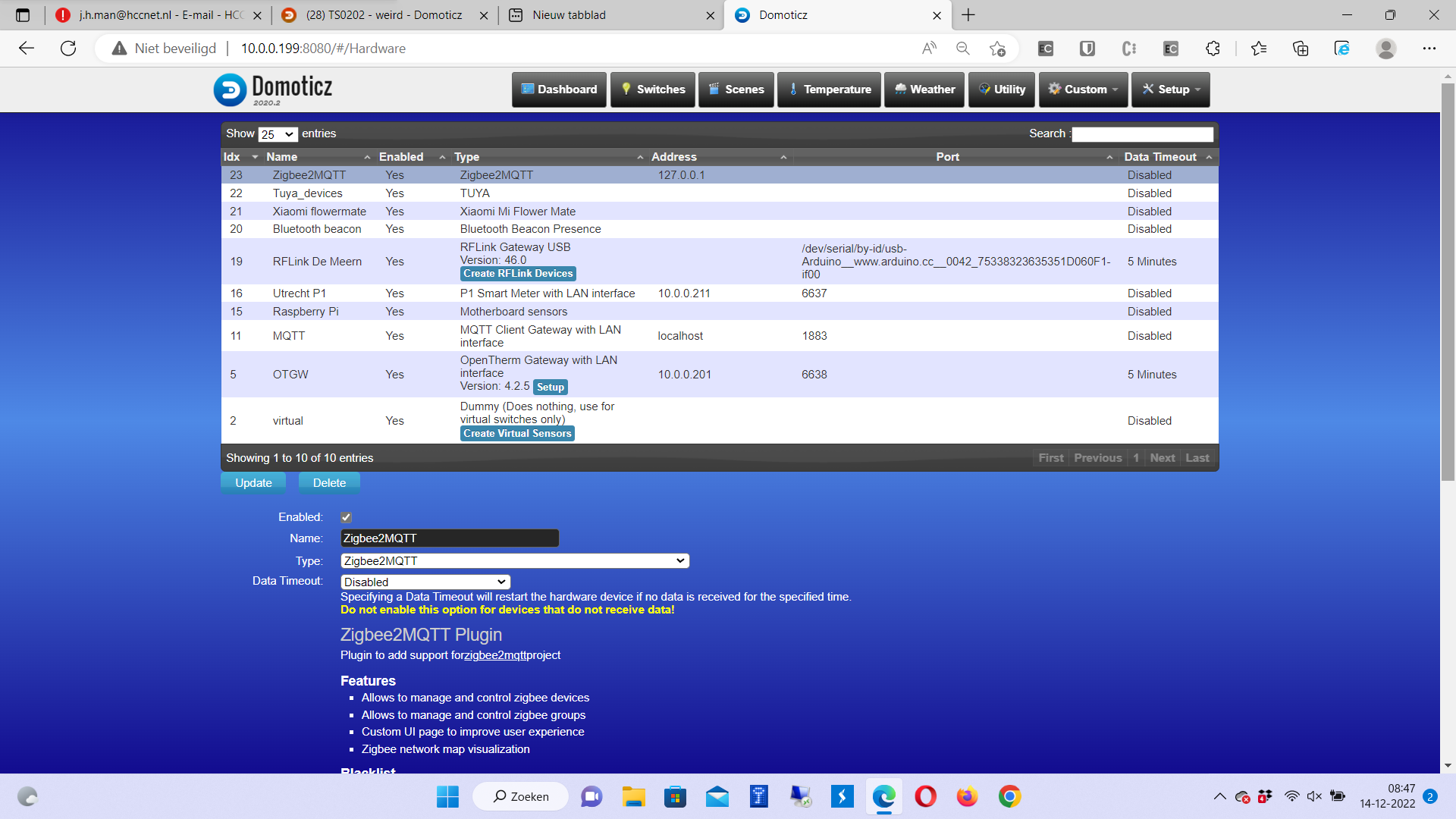Click Last pagination button
The height and width of the screenshot is (819, 1456).
point(1197,458)
